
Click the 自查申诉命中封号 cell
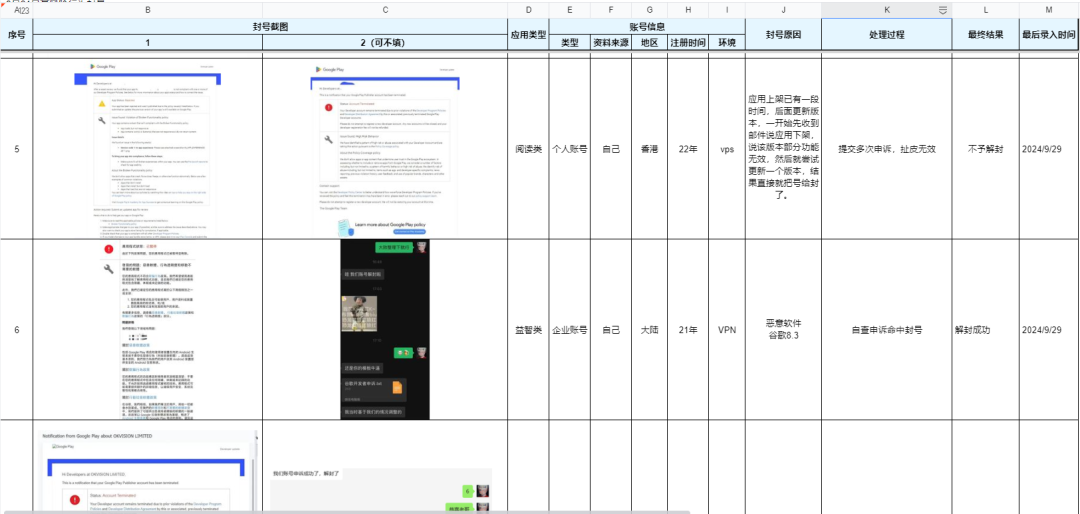tap(886, 329)
